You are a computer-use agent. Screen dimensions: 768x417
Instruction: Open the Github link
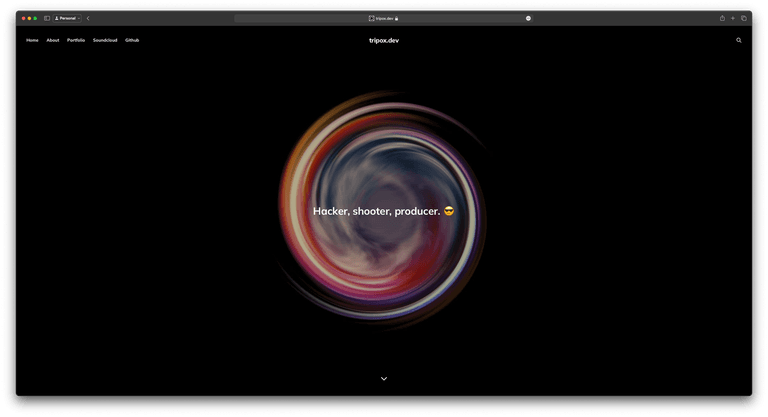click(132, 40)
